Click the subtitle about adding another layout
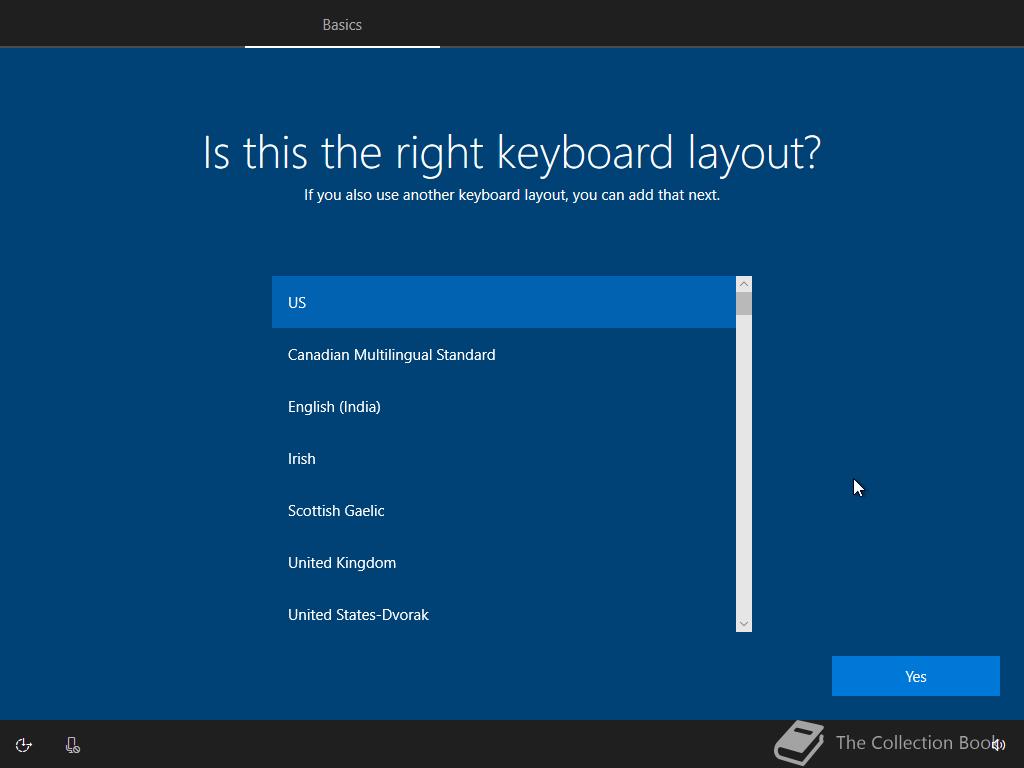1024x768 pixels. [512, 195]
